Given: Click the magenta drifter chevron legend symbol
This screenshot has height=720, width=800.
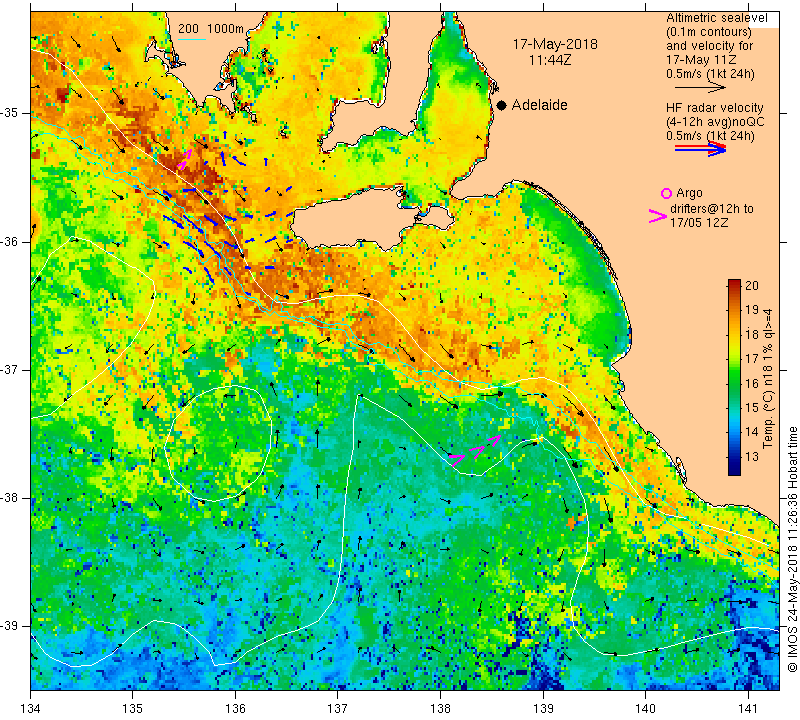Looking at the screenshot, I should (658, 216).
